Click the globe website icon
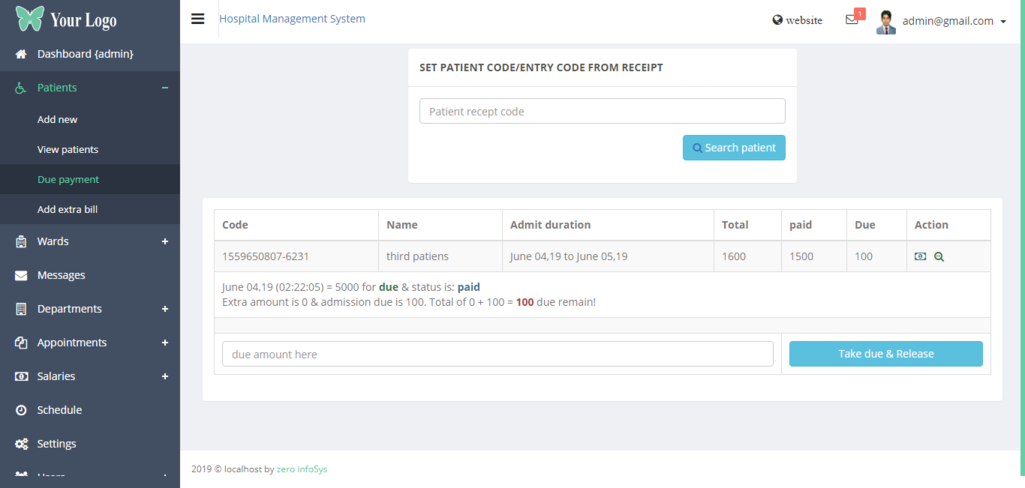1025x488 pixels. pyautogui.click(x=778, y=20)
